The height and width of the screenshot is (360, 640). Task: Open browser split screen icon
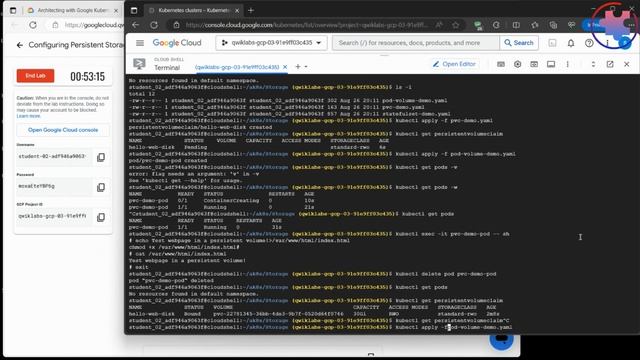[x=516, y=25]
